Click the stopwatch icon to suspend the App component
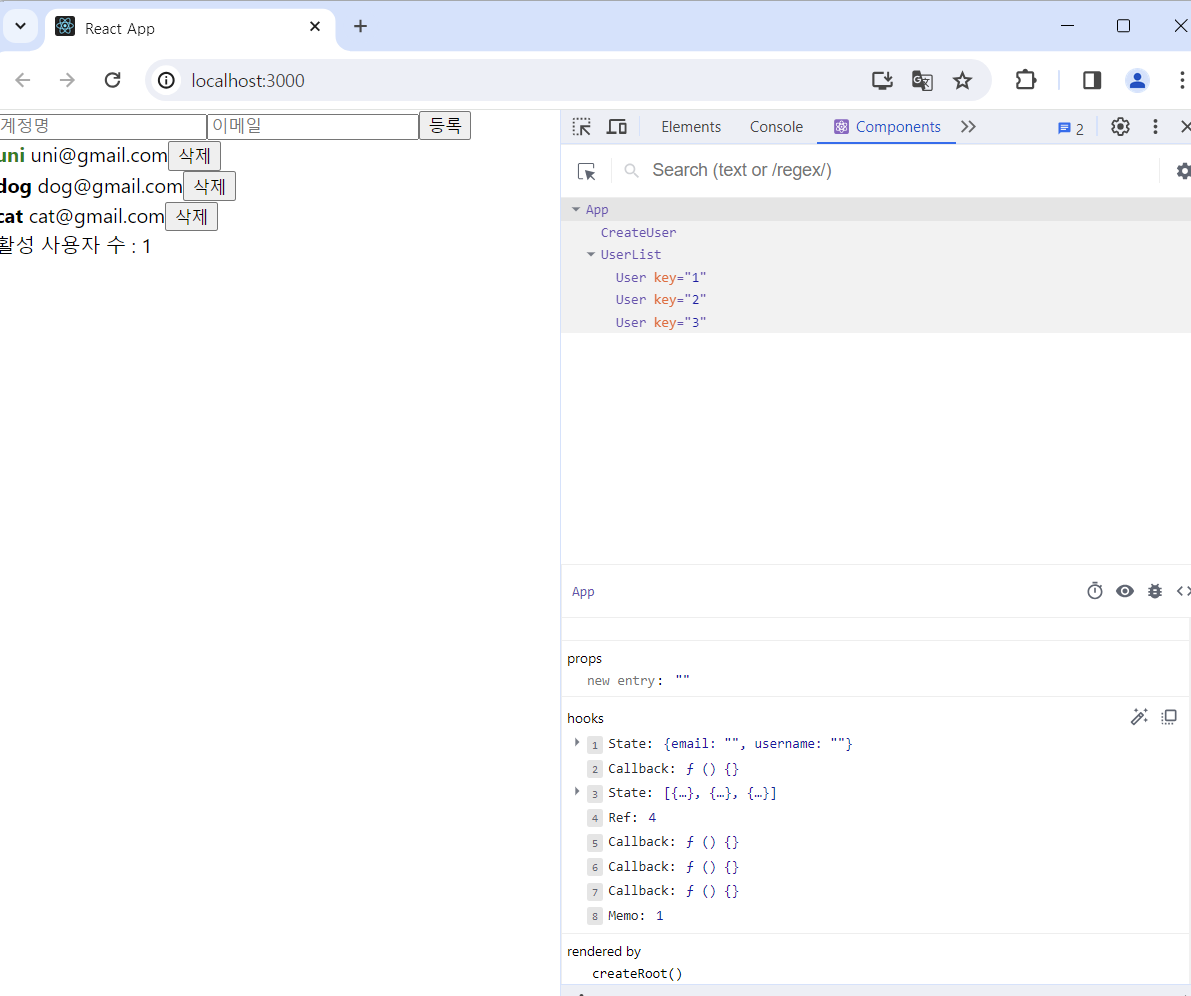This screenshot has width=1191, height=996. pyautogui.click(x=1095, y=590)
